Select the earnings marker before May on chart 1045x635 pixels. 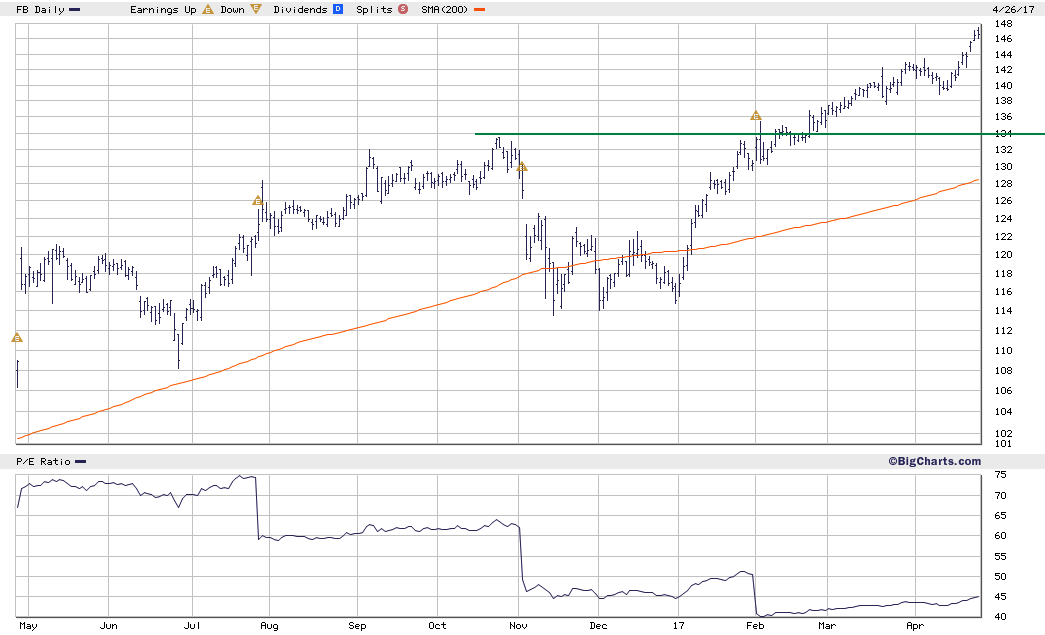17,338
